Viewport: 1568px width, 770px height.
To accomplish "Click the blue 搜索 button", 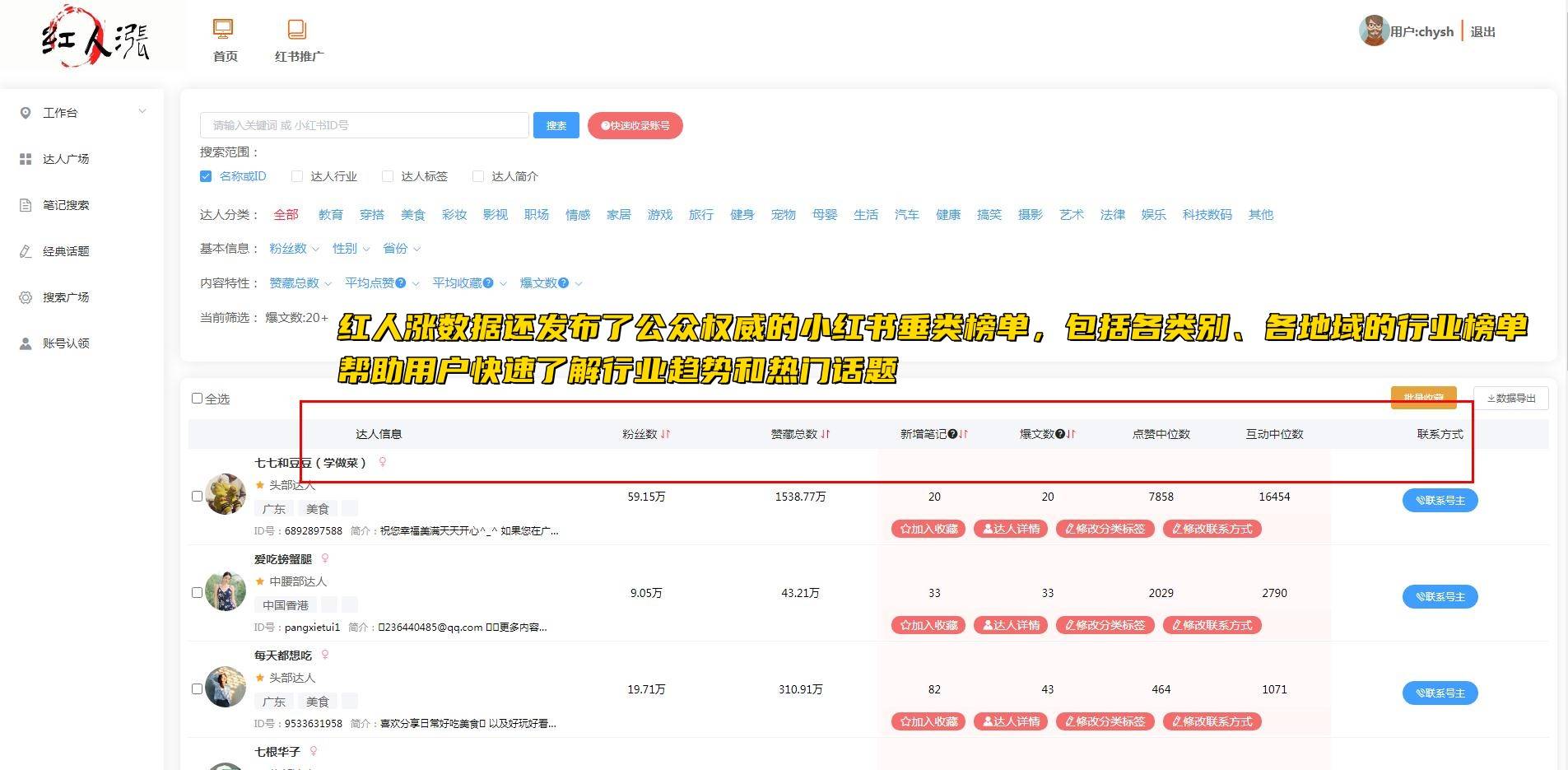I will tap(556, 125).
